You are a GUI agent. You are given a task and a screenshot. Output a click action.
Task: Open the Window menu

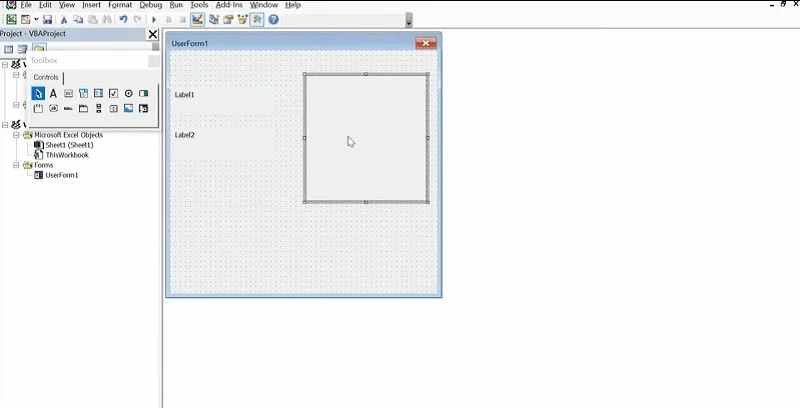(264, 5)
